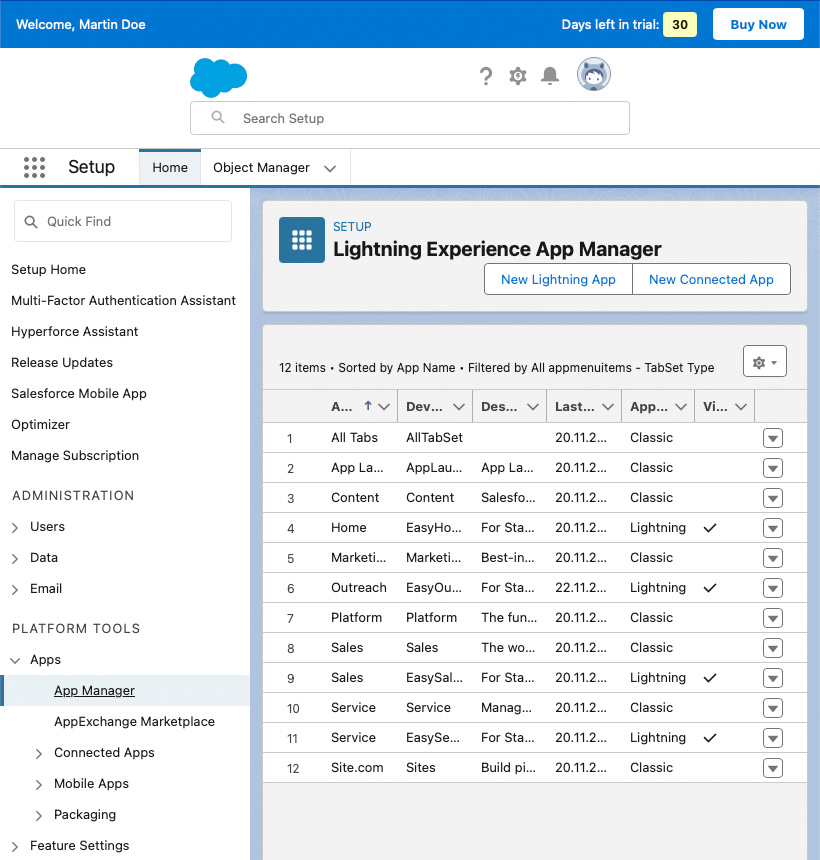Open row actions menu for Home

coord(772,528)
